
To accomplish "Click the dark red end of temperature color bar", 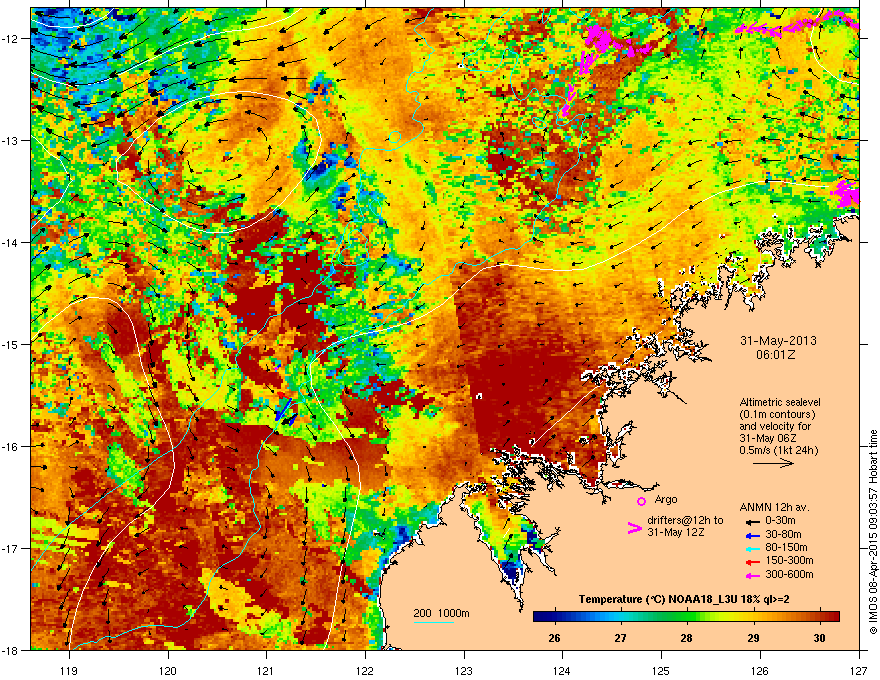I will 833,616.
